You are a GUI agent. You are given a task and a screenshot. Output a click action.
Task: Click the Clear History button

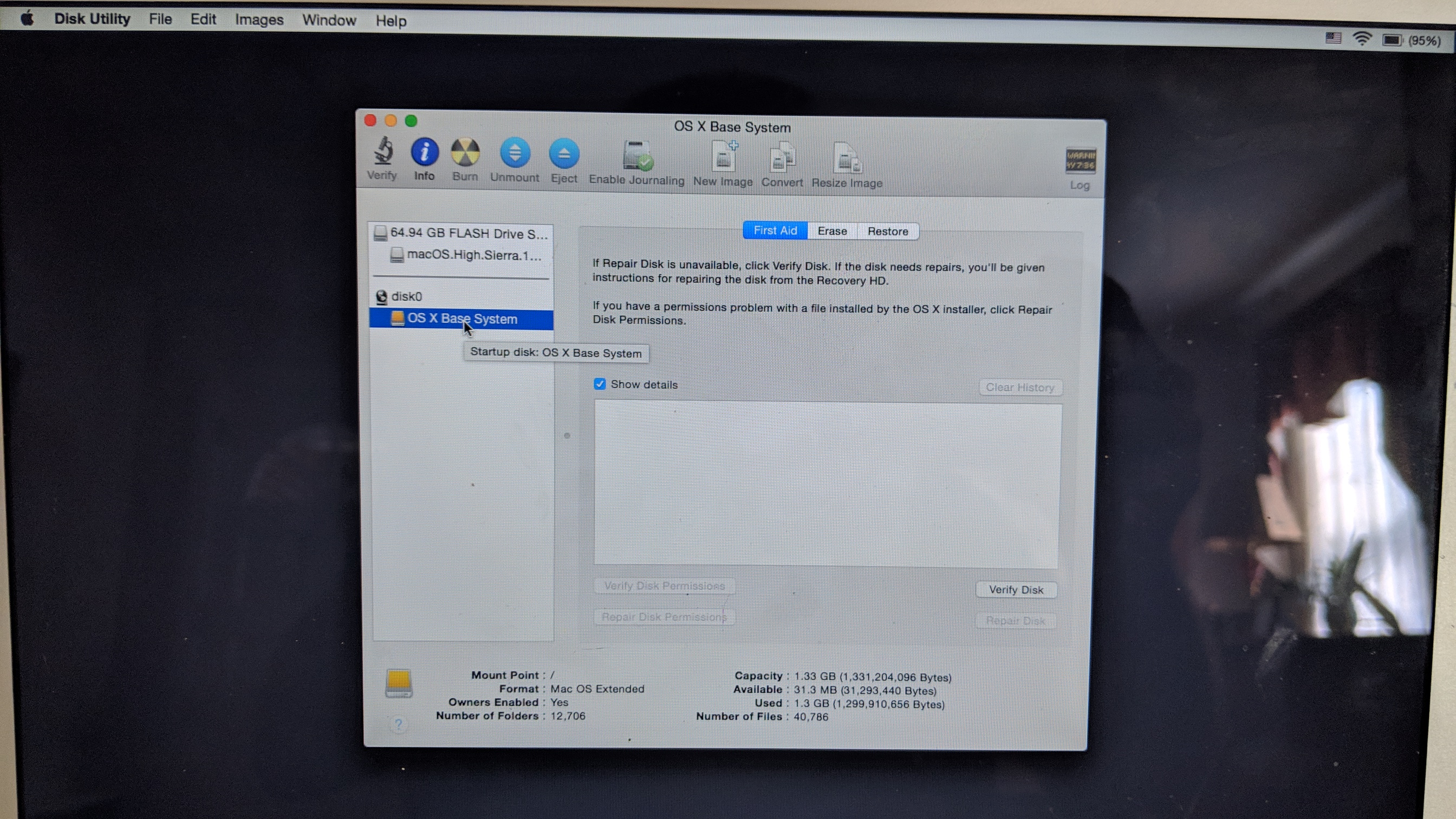(x=1020, y=387)
